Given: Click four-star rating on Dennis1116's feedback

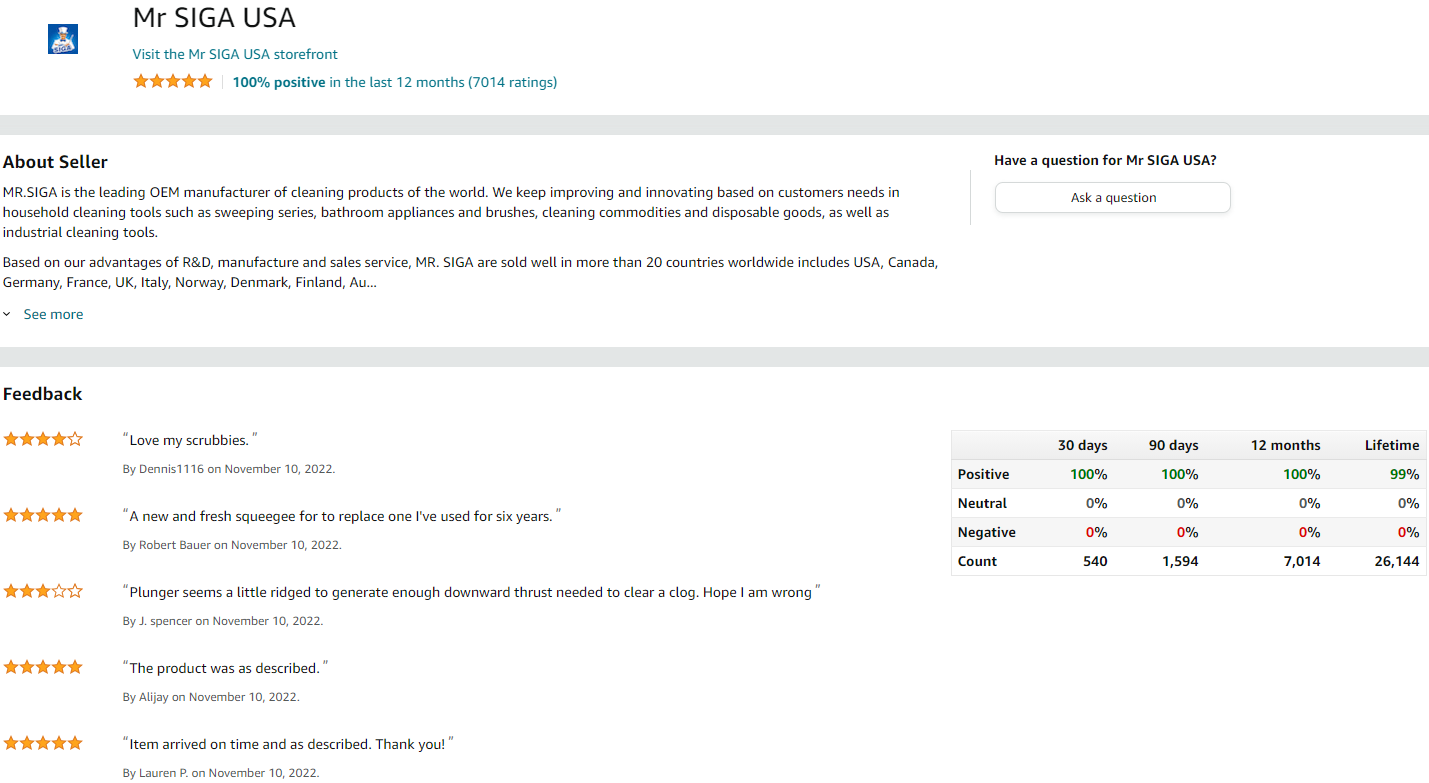Looking at the screenshot, I should [43, 439].
